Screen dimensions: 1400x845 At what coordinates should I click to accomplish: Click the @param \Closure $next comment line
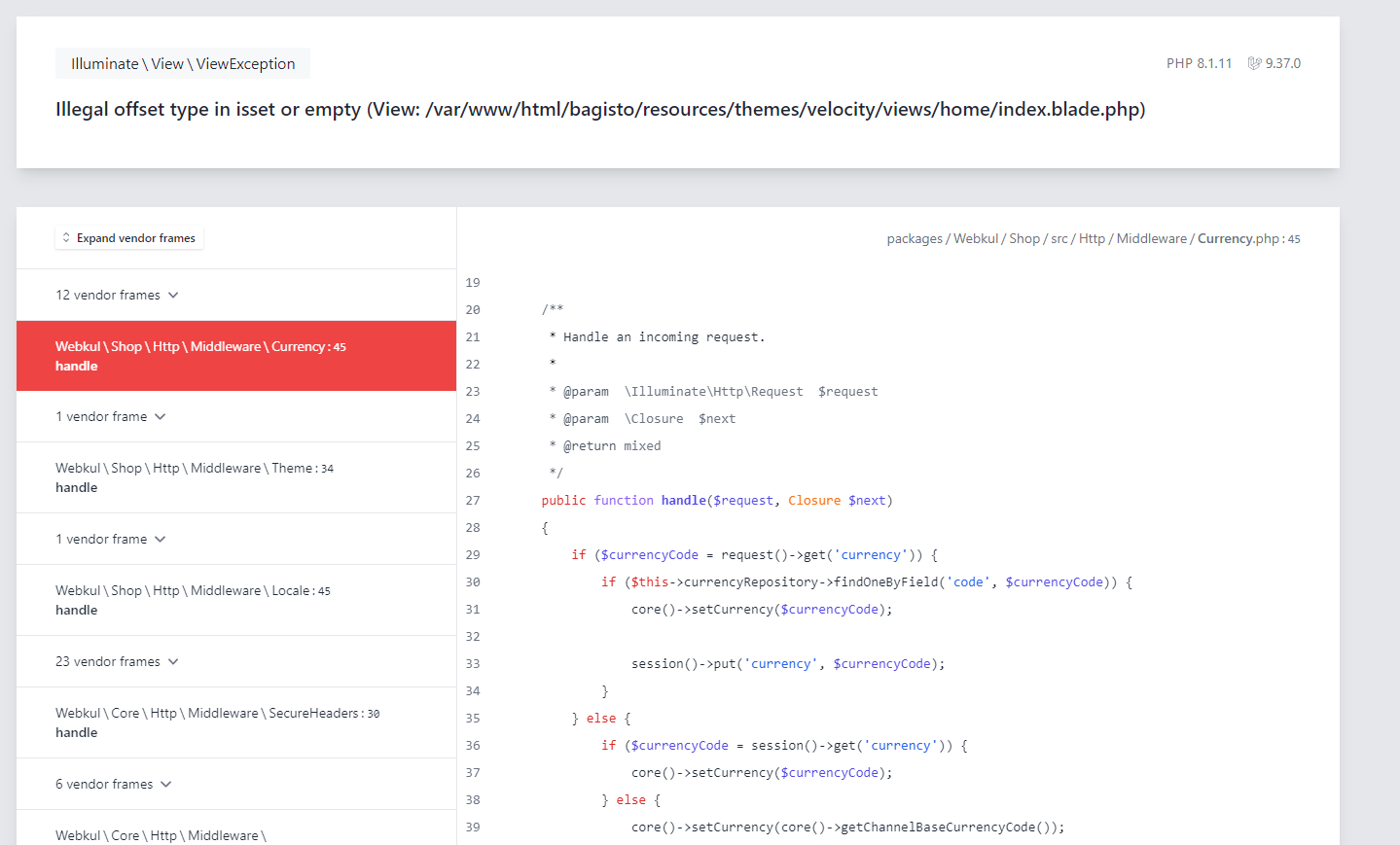click(x=642, y=418)
